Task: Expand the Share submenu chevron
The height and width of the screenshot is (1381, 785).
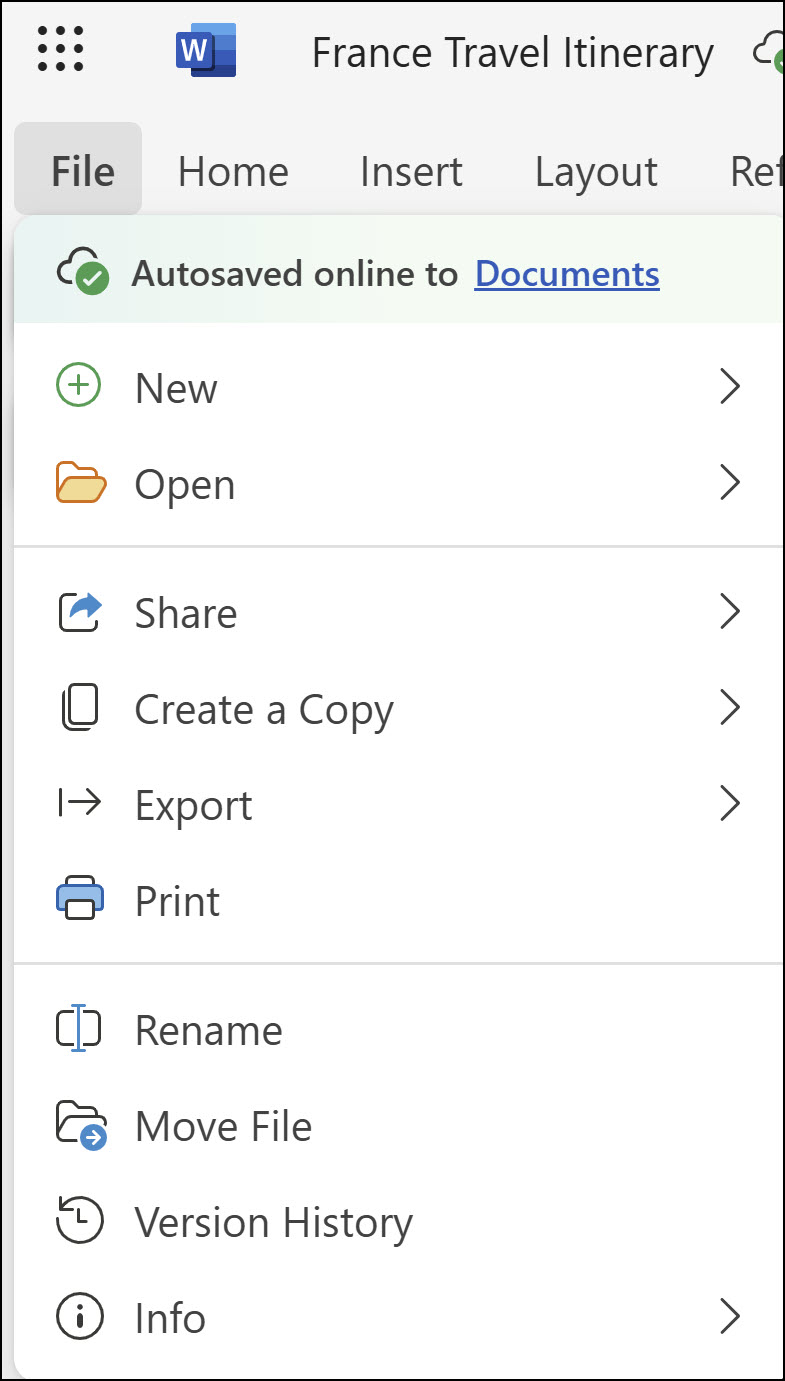Action: 731,611
